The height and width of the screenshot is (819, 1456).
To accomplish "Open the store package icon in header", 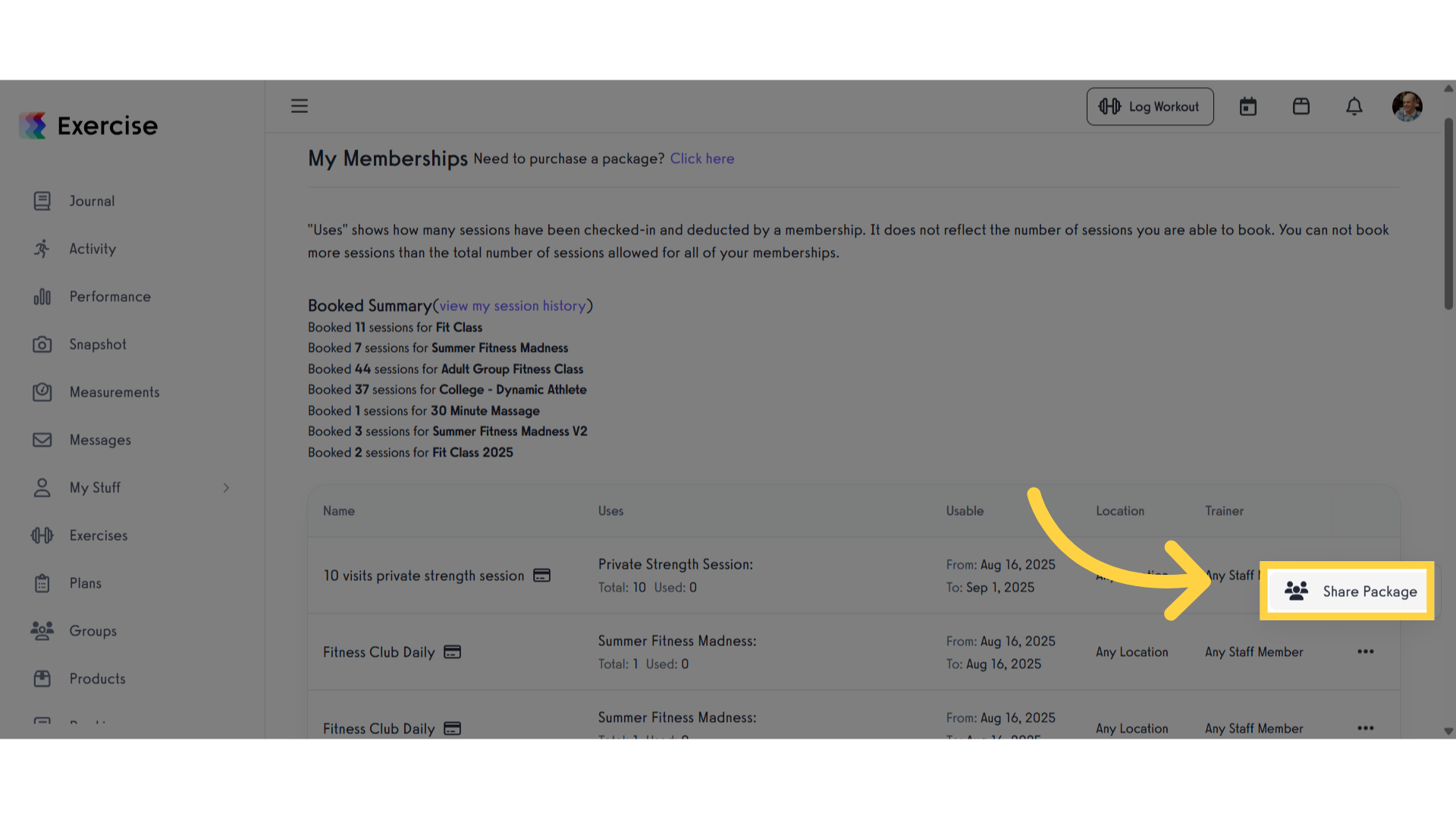I will tap(1301, 106).
